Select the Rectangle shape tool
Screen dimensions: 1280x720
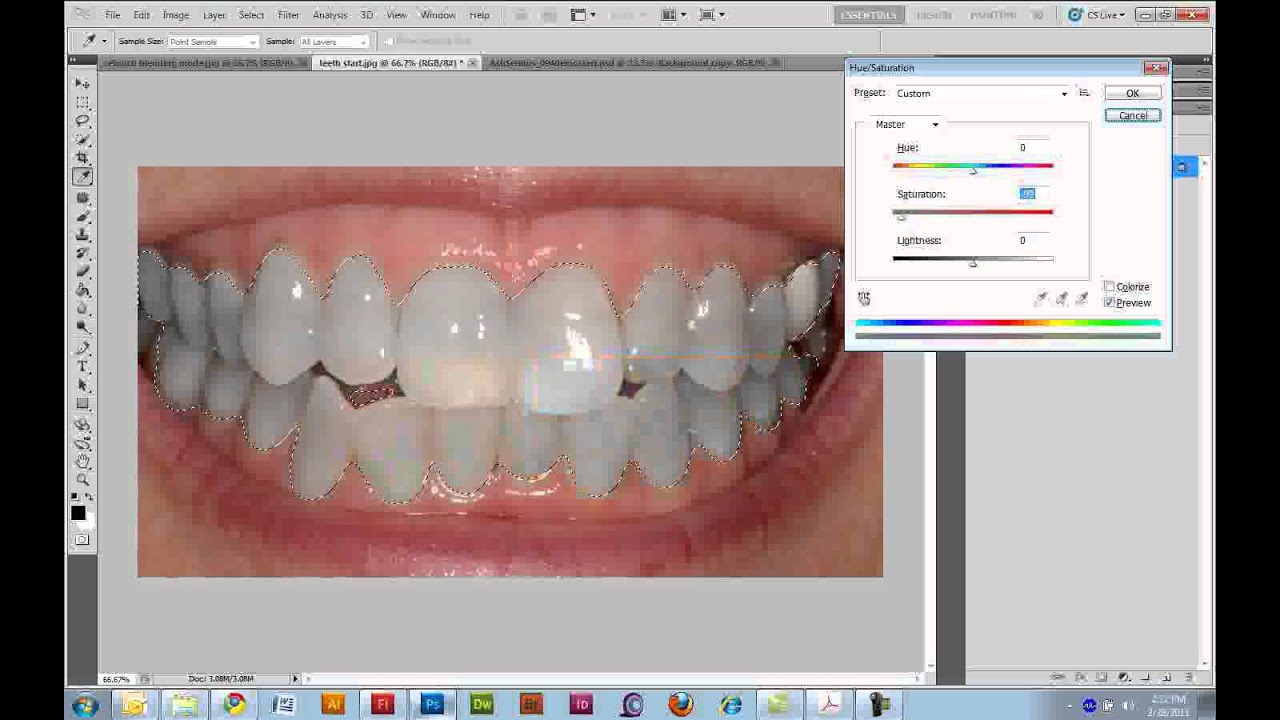pyautogui.click(x=82, y=406)
